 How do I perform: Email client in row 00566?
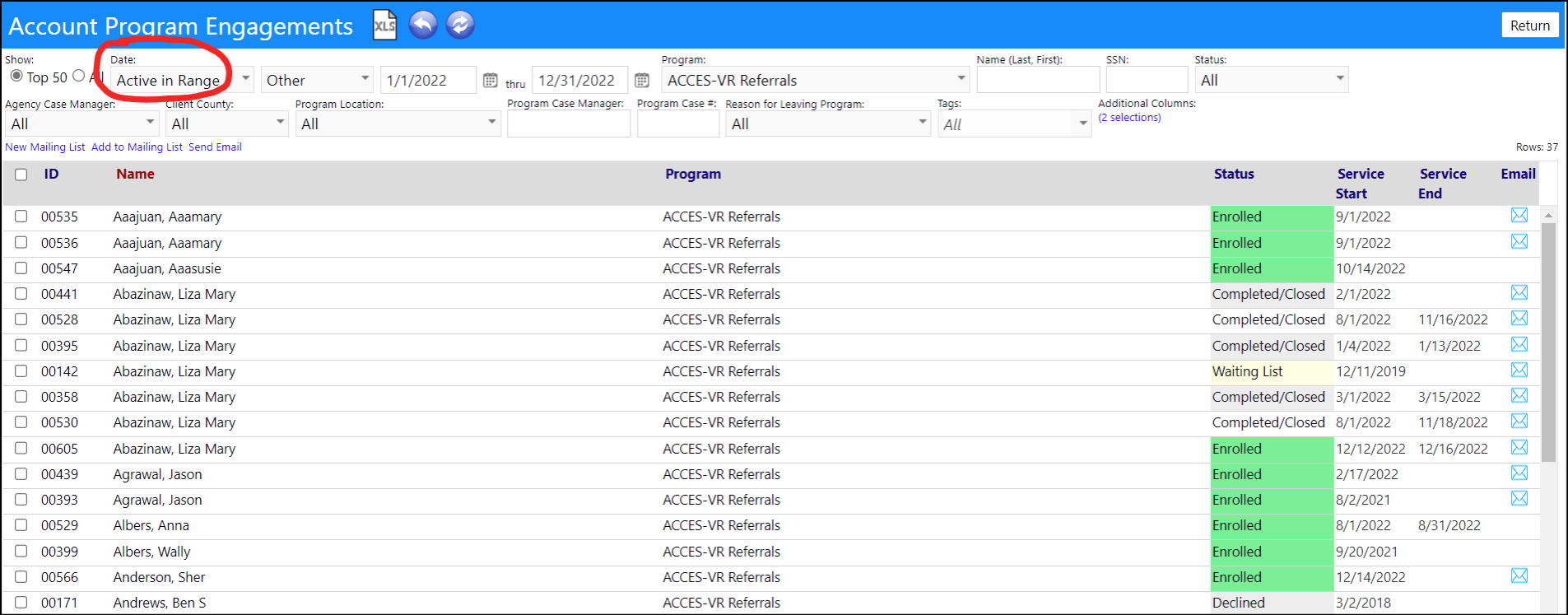point(1519,575)
